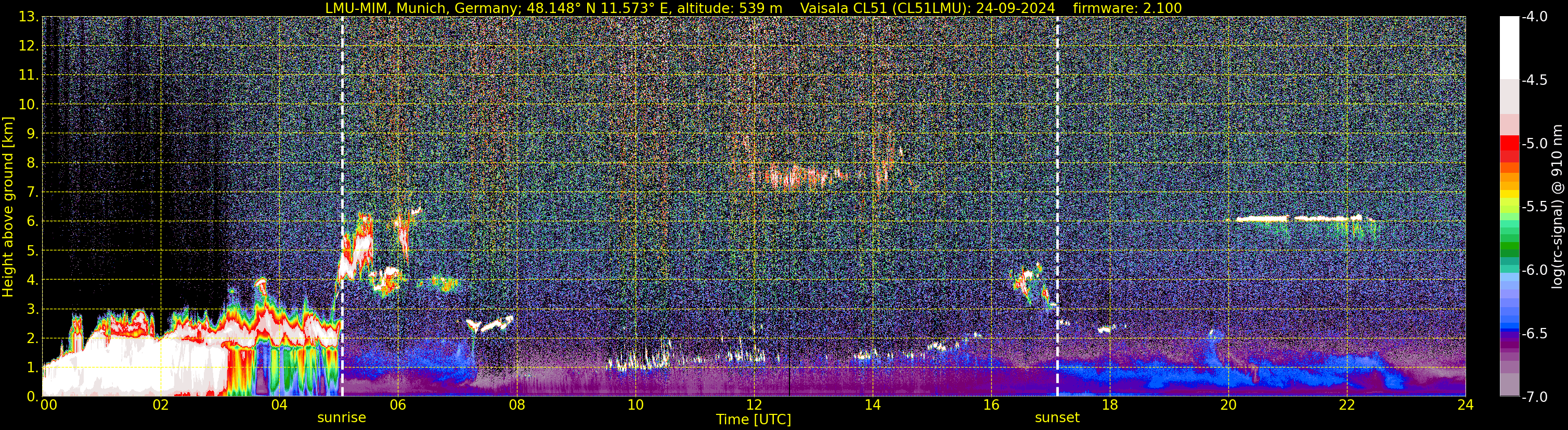Viewport: 1568px width, 430px height.
Task: Click the white top section of the colorbar
Action: click(x=1510, y=47)
